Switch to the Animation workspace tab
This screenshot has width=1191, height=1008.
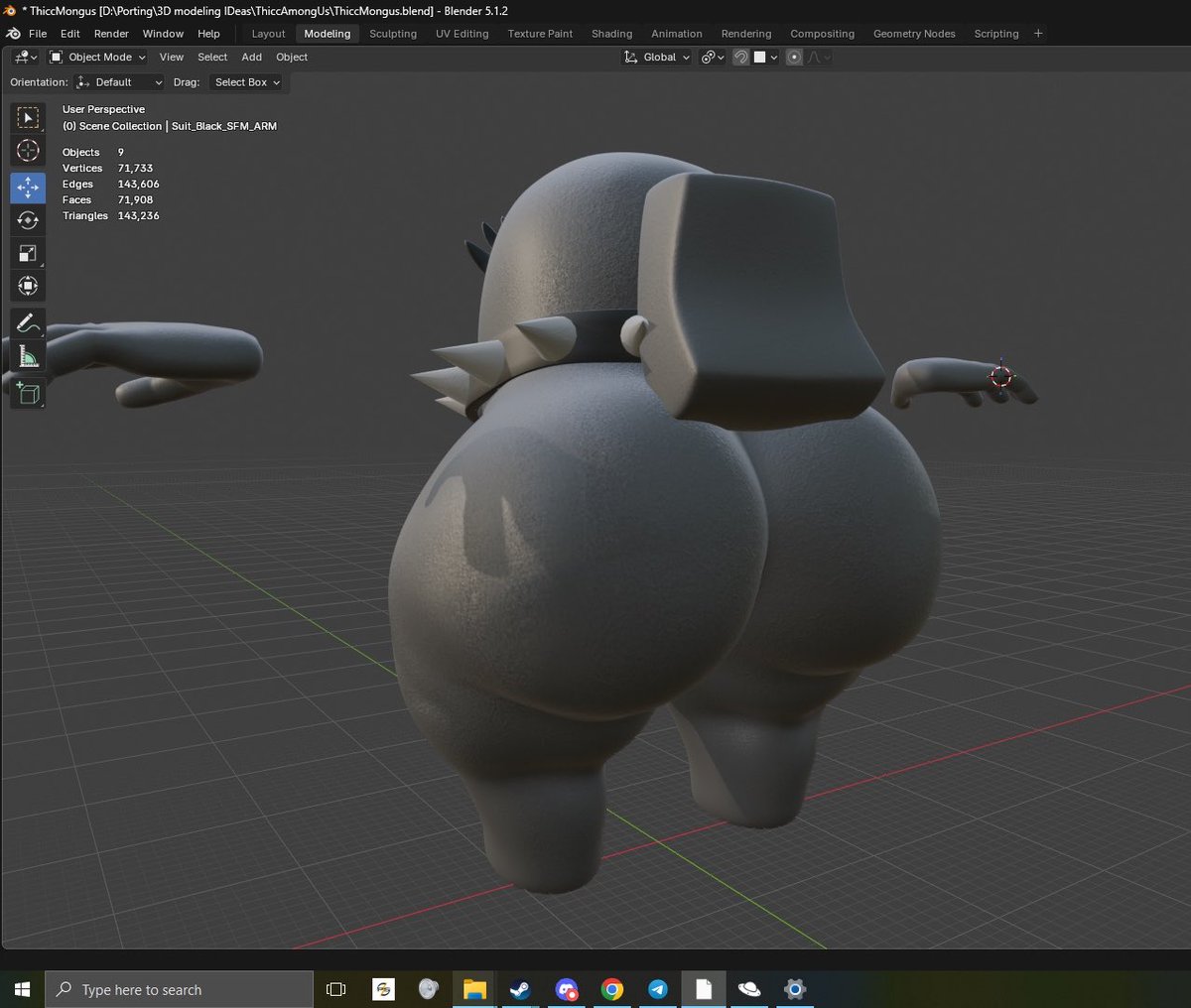677,34
